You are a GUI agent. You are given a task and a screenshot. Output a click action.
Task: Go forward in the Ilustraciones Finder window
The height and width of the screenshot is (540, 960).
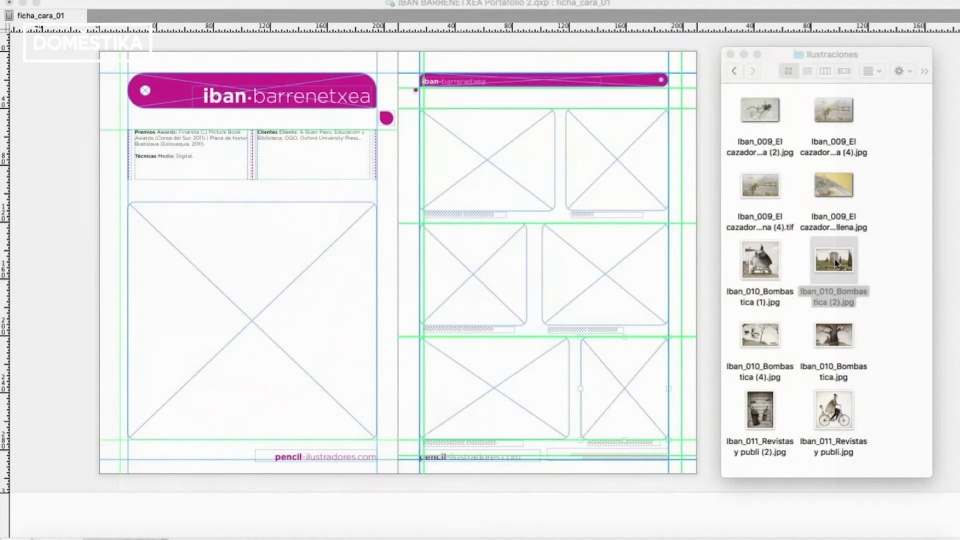click(752, 71)
